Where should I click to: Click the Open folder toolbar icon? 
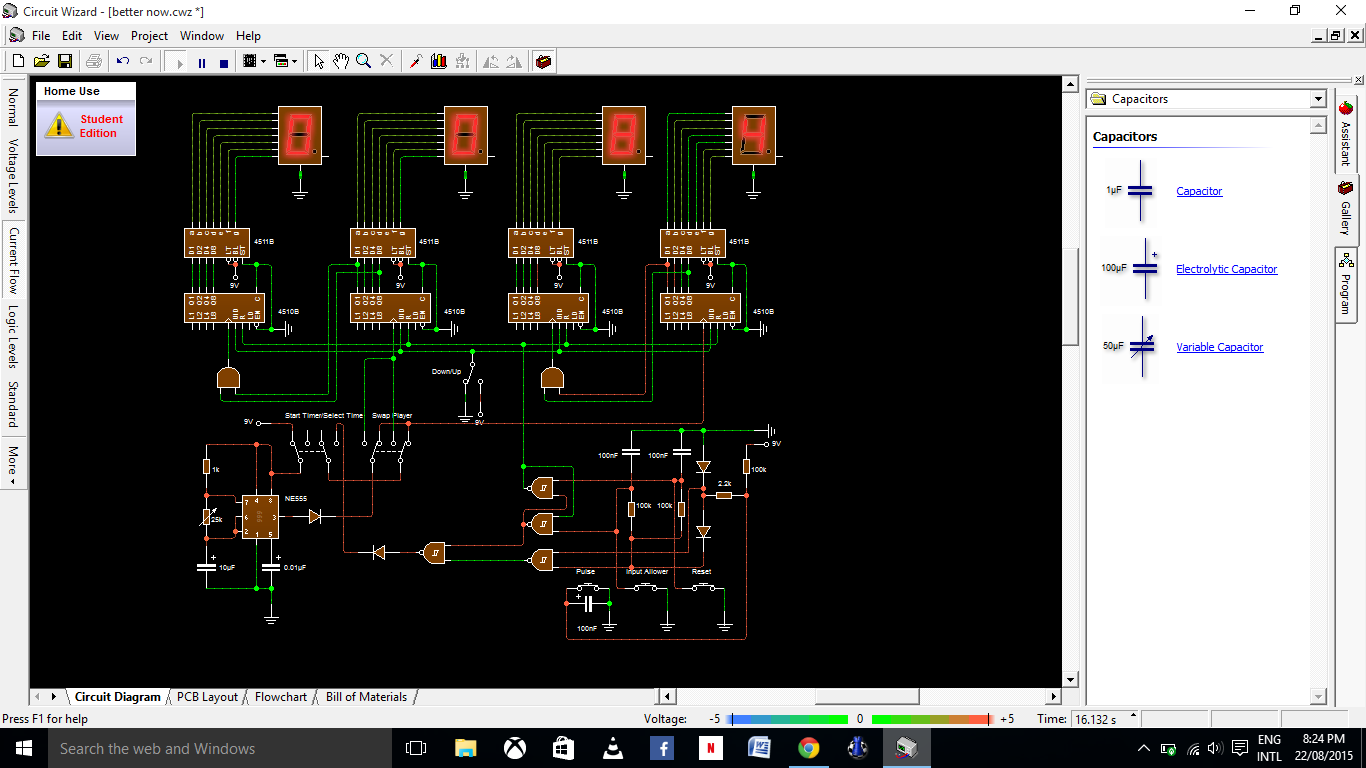pyautogui.click(x=41, y=61)
